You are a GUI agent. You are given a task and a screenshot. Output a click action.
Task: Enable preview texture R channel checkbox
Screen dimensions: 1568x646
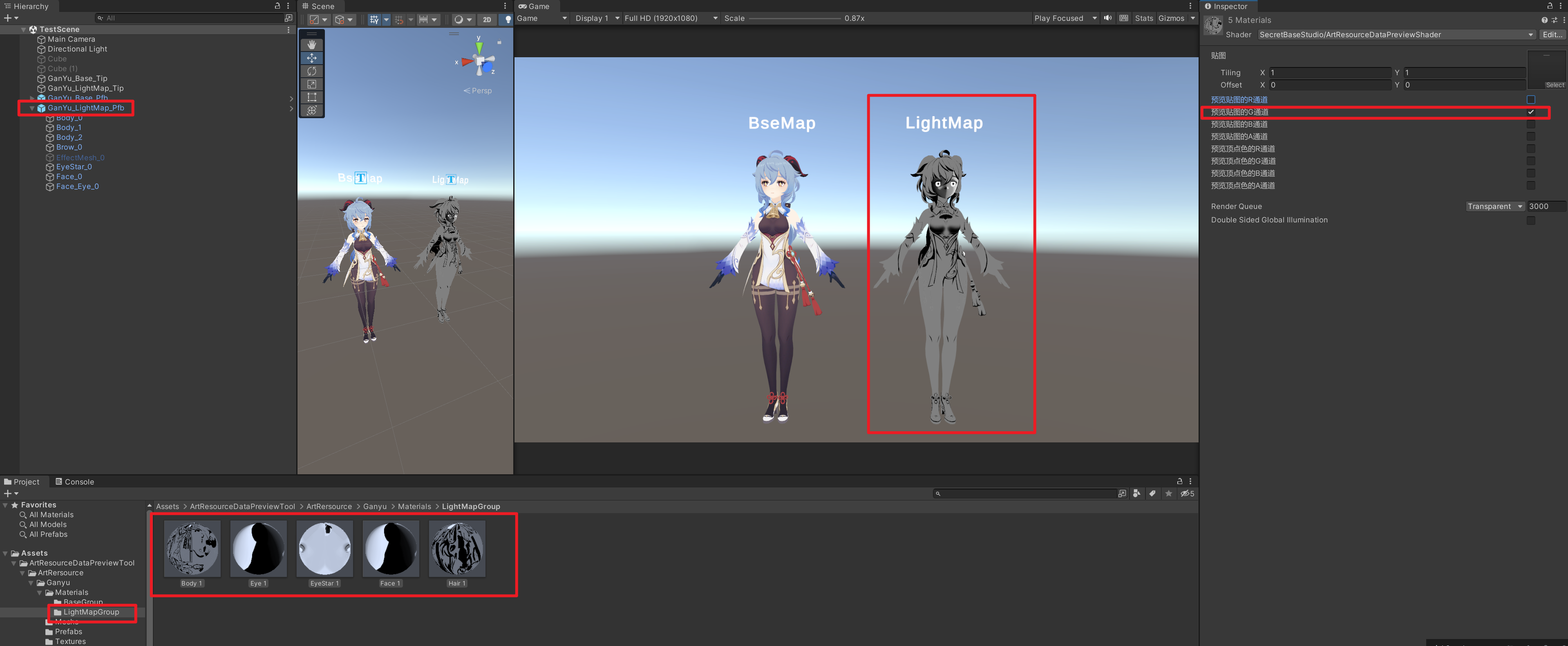pos(1530,99)
